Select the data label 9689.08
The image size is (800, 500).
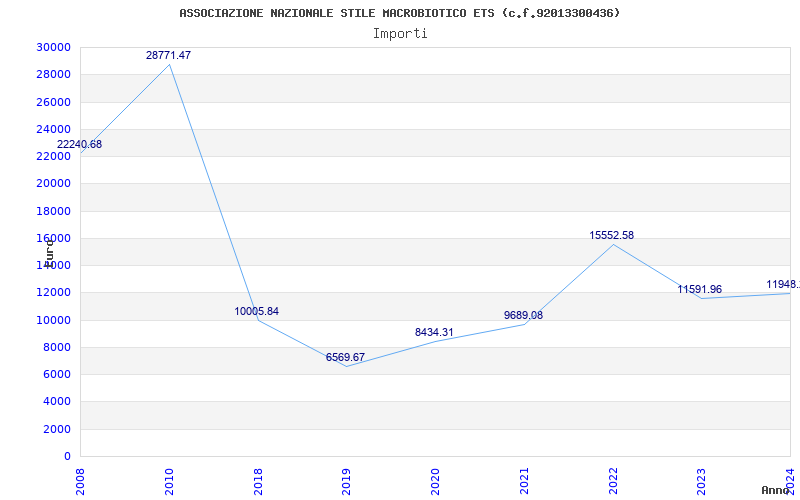[x=523, y=315]
